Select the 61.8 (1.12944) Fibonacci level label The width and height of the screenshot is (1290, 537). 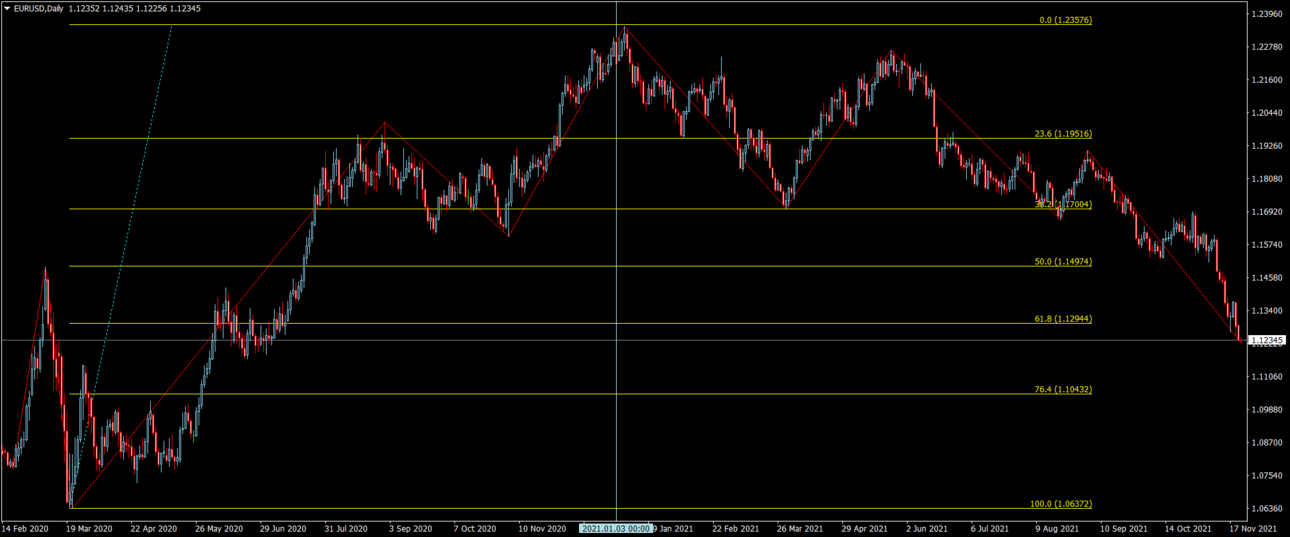pos(1063,319)
